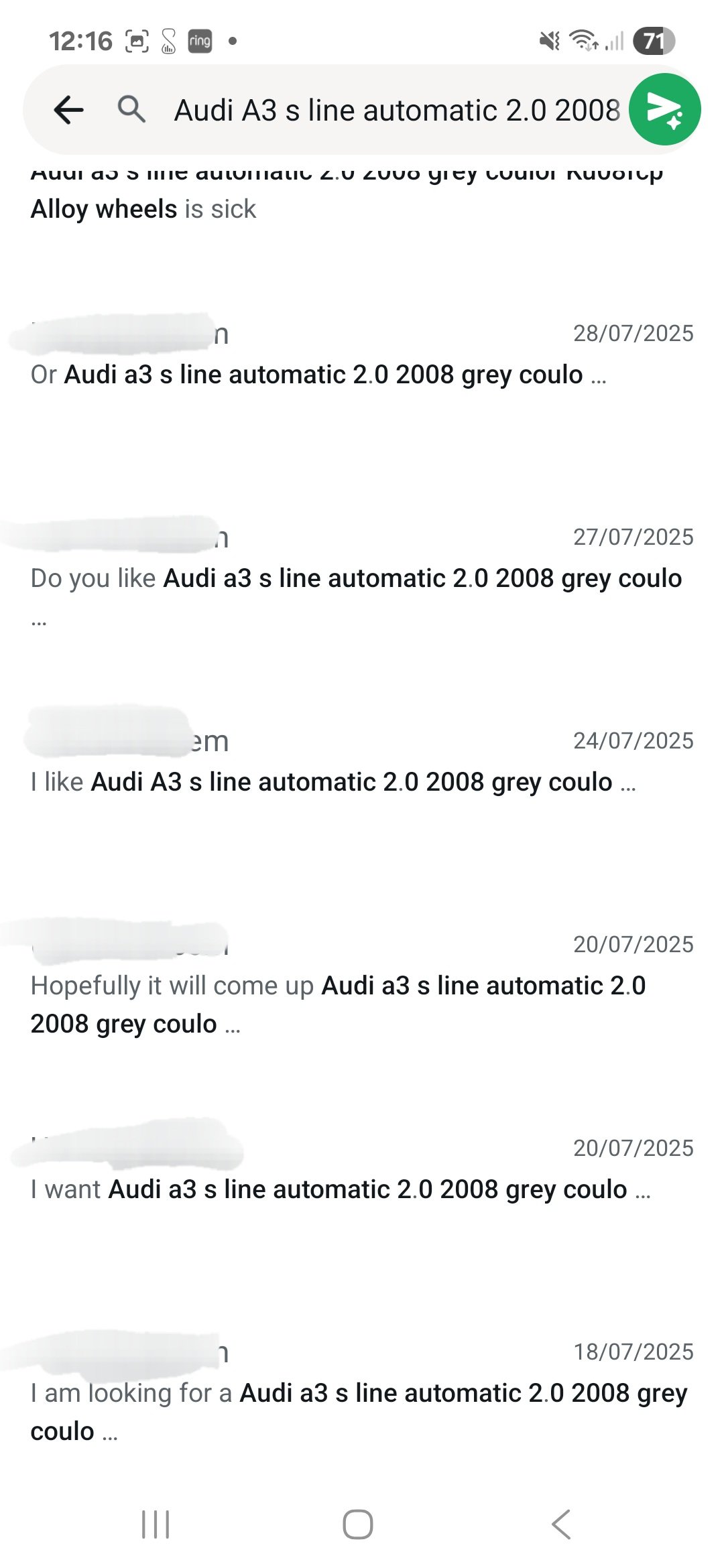The width and height of the screenshot is (724, 1568).
Task: Tap the Android recent apps button
Action: point(156,1524)
